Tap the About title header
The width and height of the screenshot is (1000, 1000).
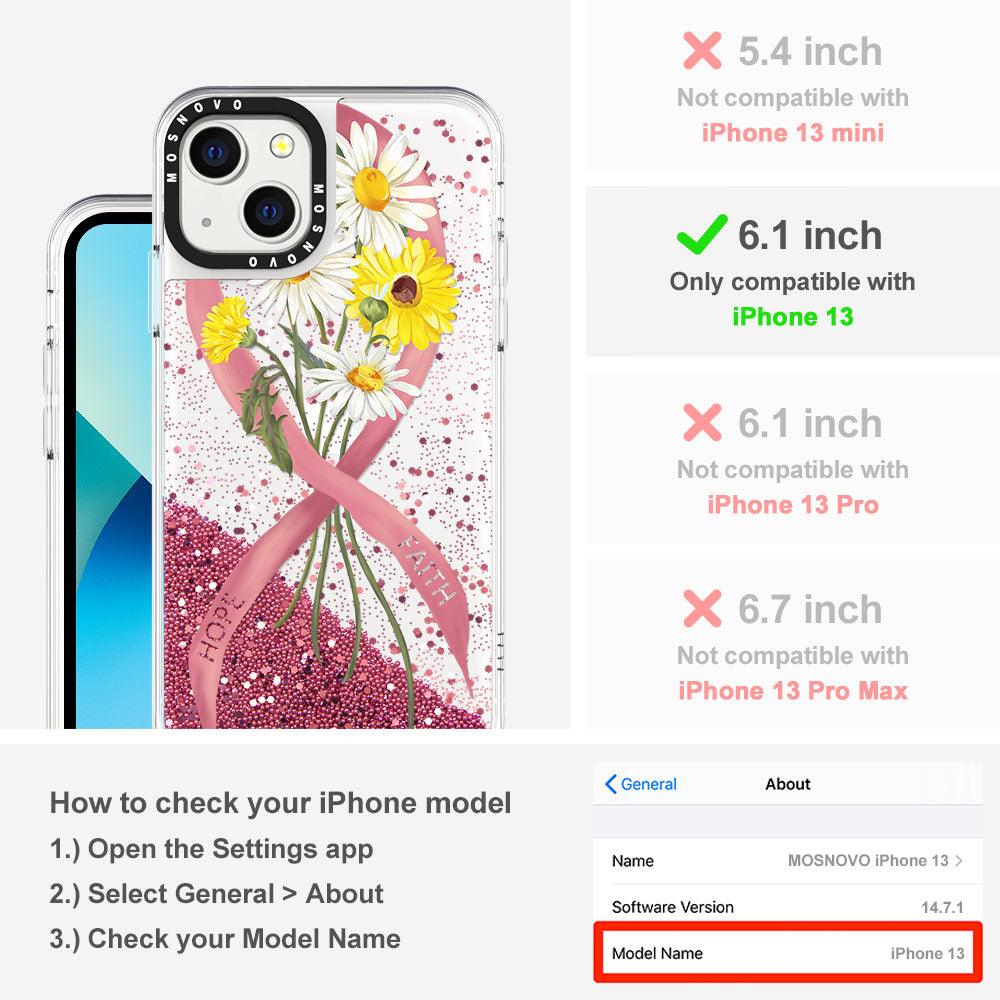[788, 784]
